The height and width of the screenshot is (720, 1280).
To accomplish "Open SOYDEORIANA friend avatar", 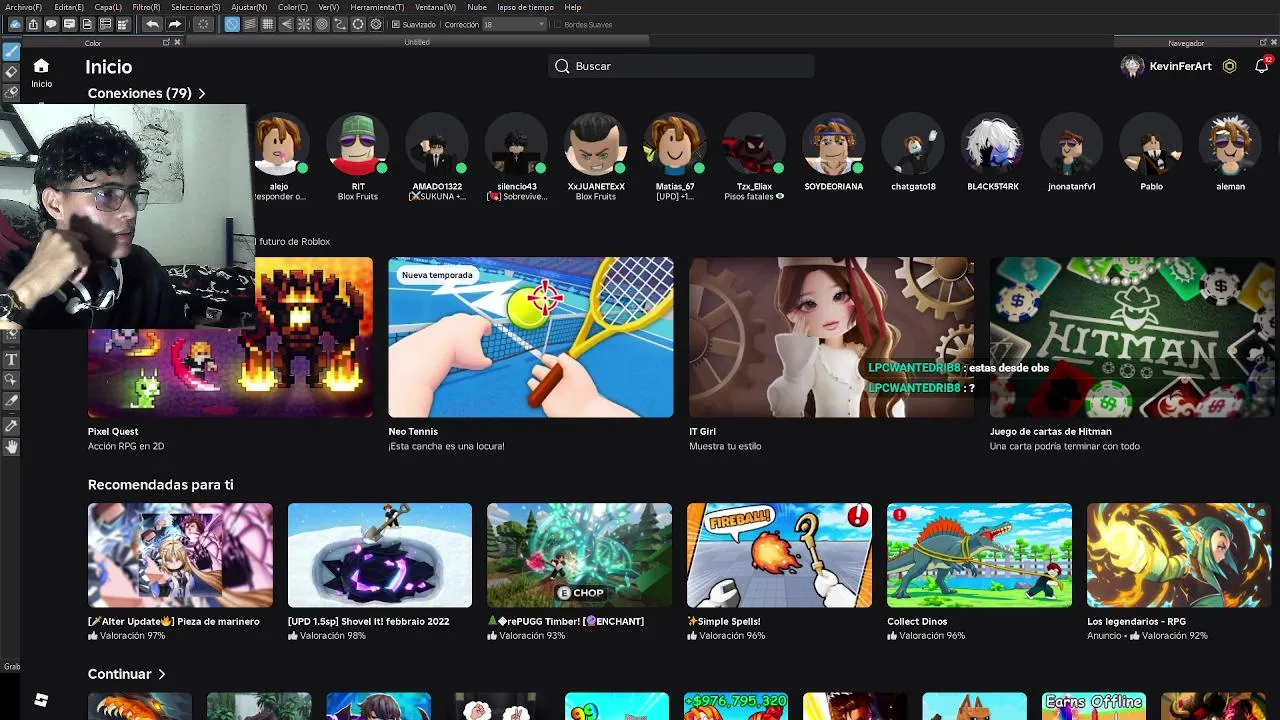I will tap(833, 146).
